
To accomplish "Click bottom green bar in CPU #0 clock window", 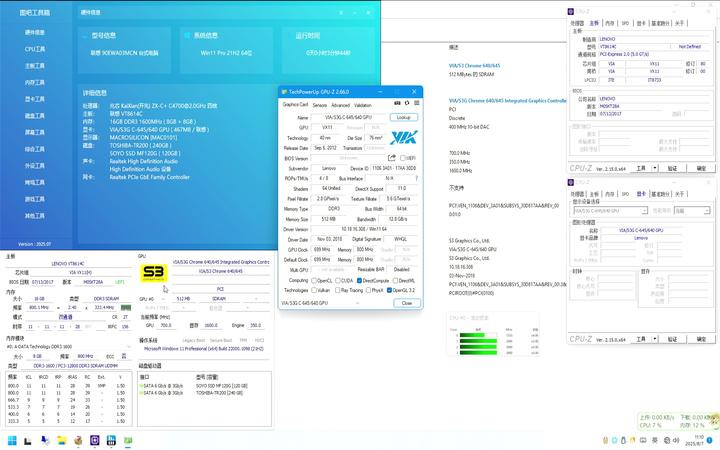I will coord(478,352).
